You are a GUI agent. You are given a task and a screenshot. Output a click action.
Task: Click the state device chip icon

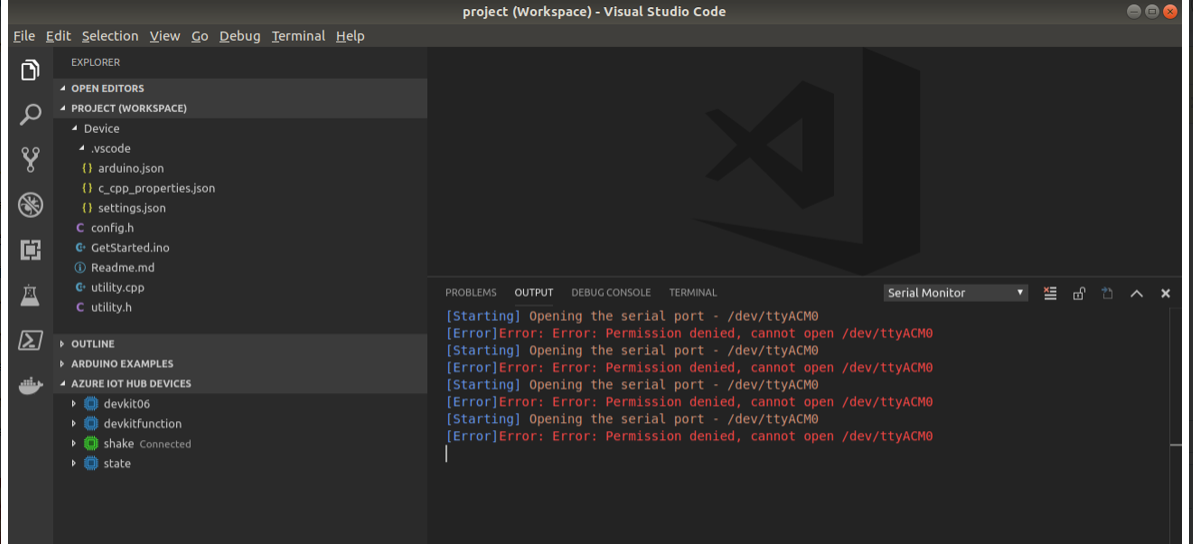coord(91,463)
